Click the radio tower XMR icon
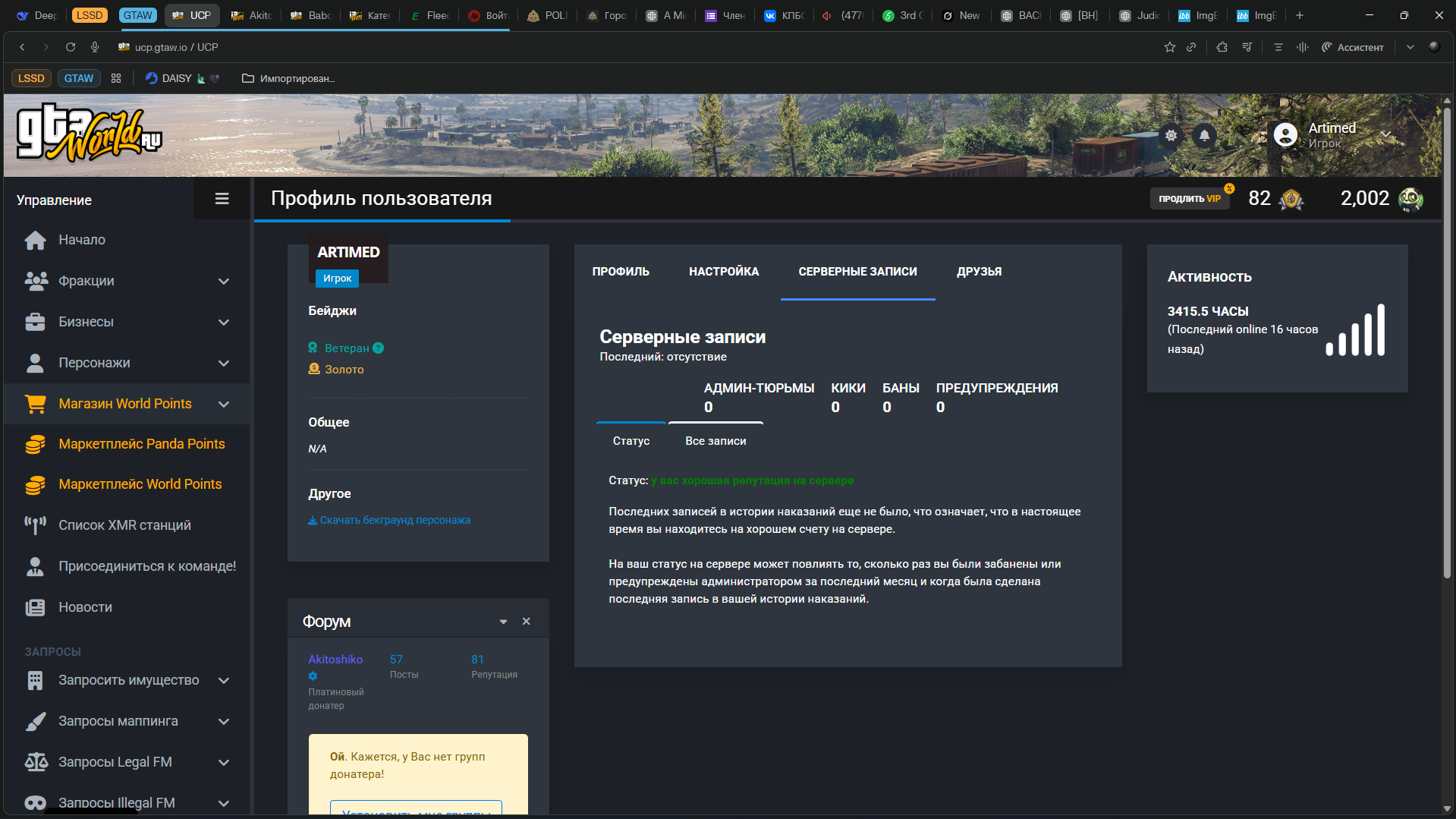 [x=35, y=525]
